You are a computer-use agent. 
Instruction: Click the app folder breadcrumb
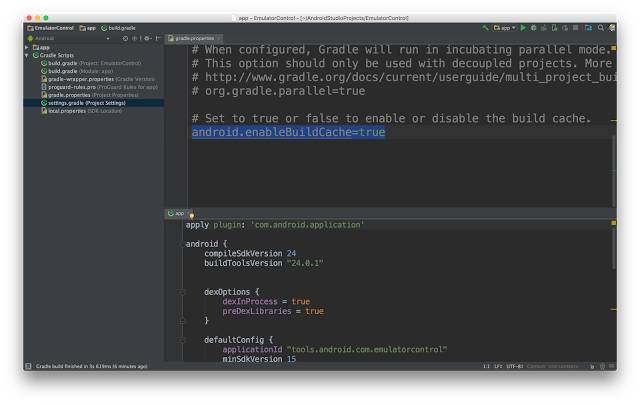pos(87,28)
